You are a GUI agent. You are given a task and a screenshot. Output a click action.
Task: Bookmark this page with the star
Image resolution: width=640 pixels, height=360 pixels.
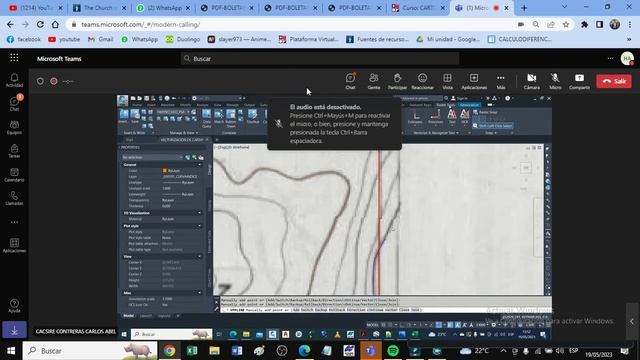click(566, 24)
